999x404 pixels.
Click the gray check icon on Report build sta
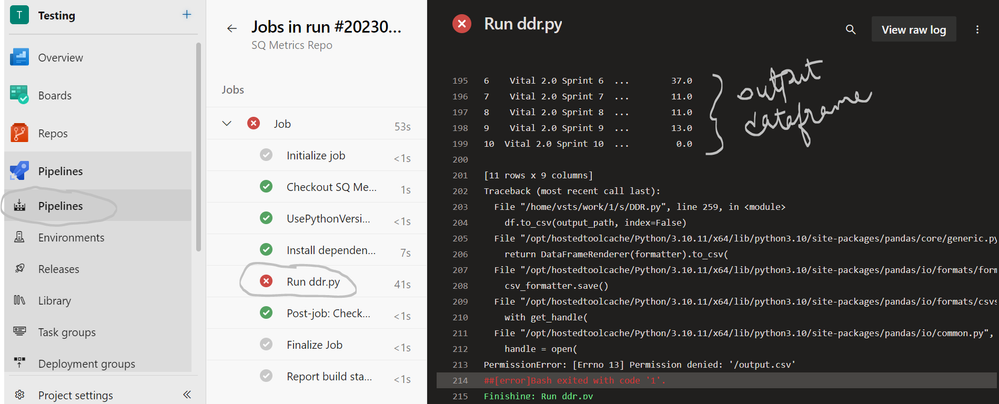[266, 375]
